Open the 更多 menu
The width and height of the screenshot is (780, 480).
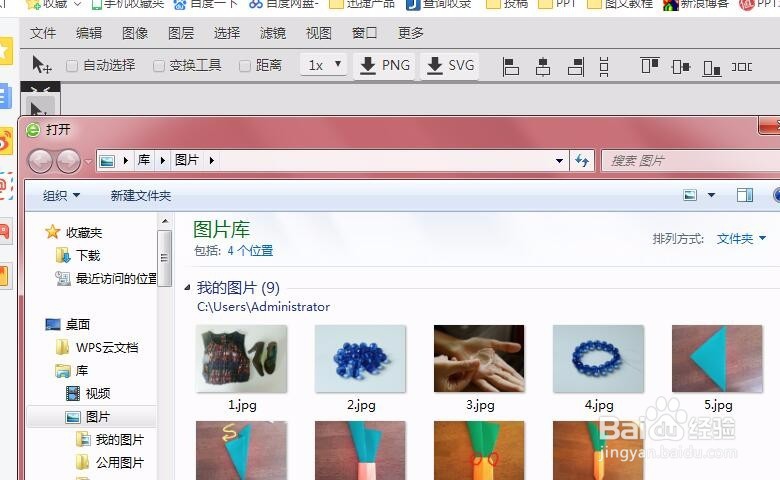point(410,33)
